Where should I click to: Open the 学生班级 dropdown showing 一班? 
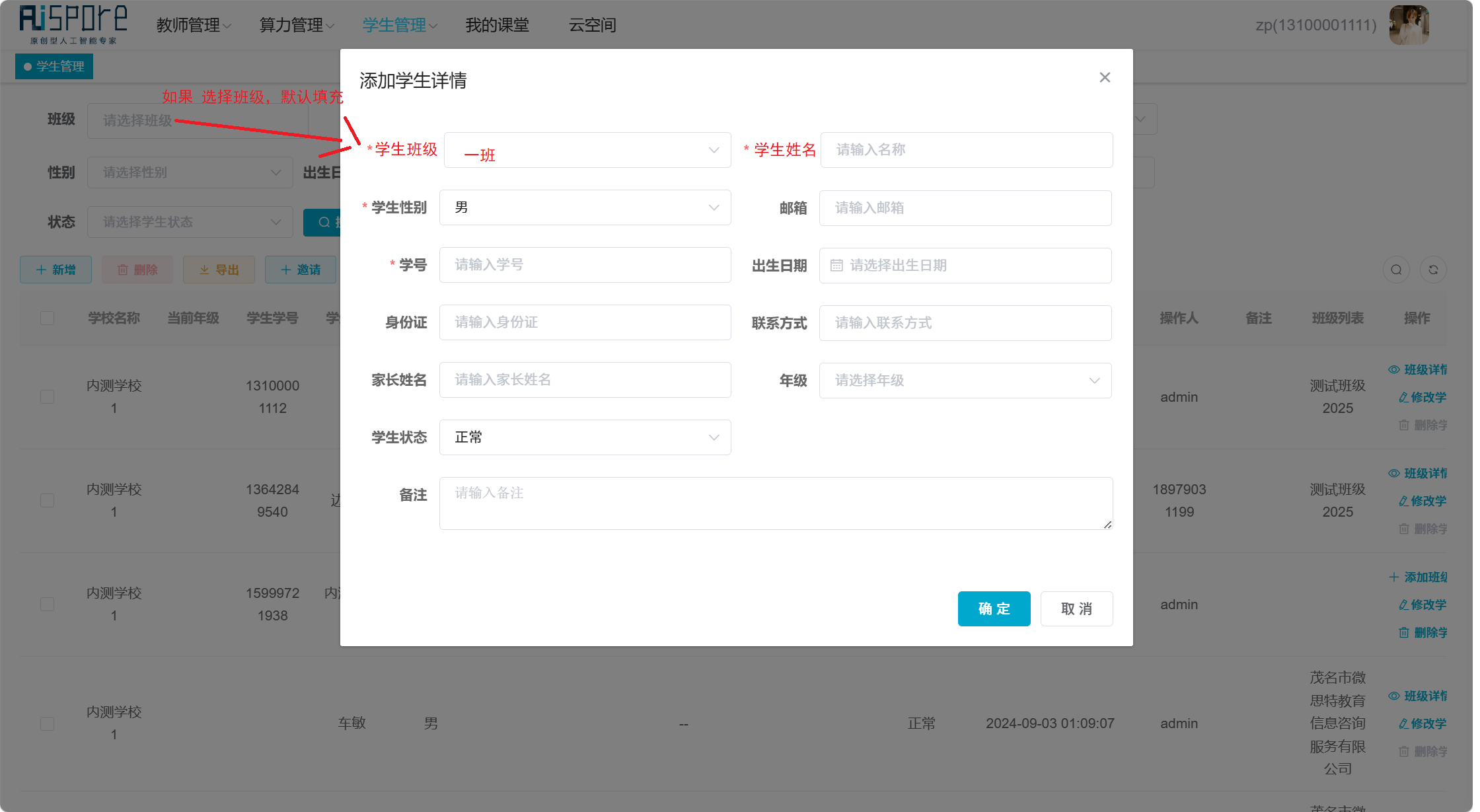coord(587,150)
